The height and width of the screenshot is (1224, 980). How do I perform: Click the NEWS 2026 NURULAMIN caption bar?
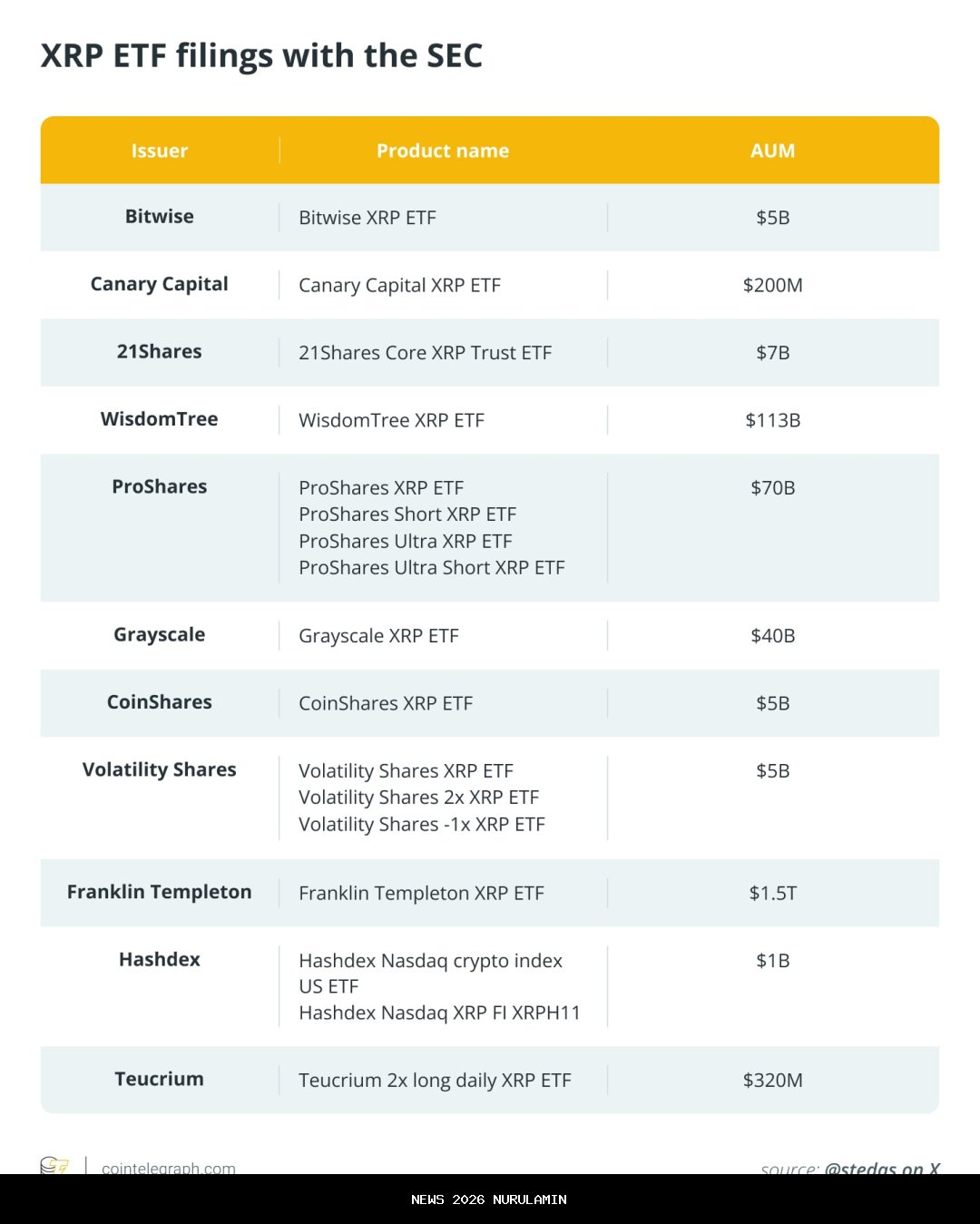489,1200
